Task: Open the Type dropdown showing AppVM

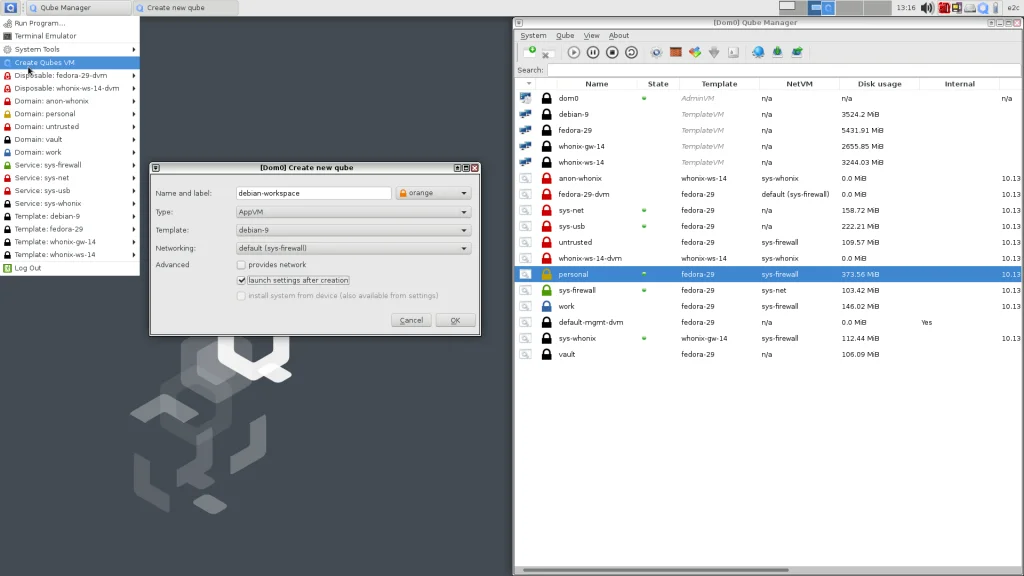Action: (353, 212)
